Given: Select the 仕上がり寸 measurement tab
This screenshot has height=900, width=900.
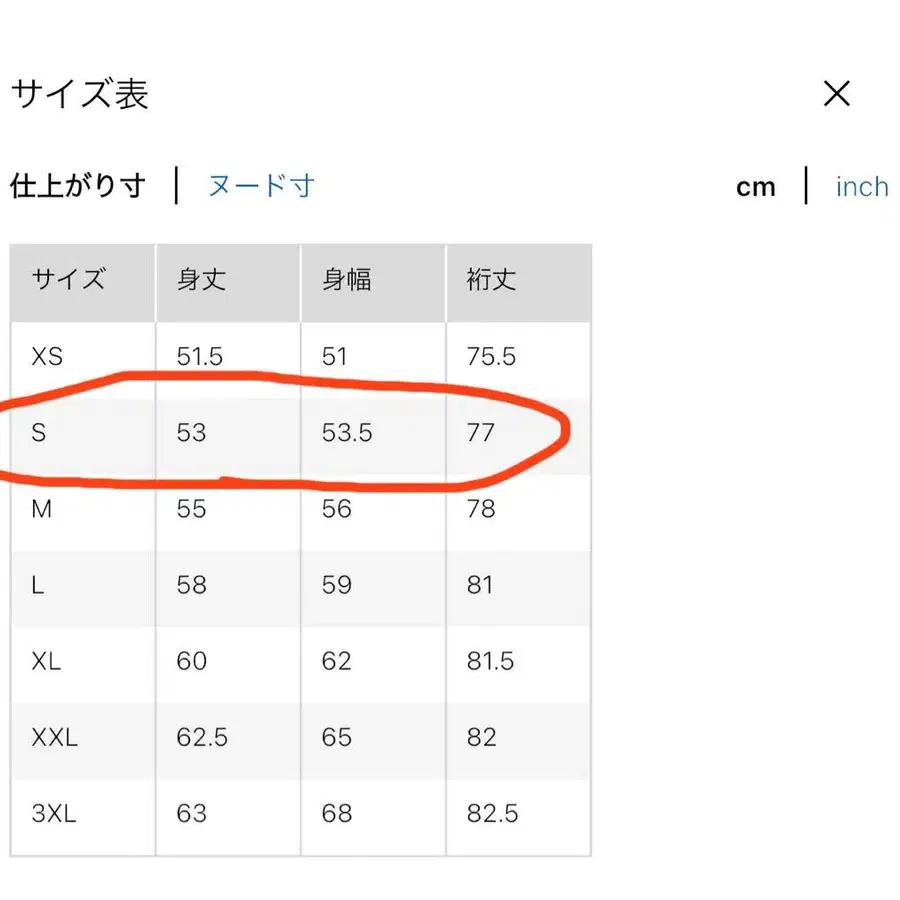Looking at the screenshot, I should pyautogui.click(x=77, y=185).
